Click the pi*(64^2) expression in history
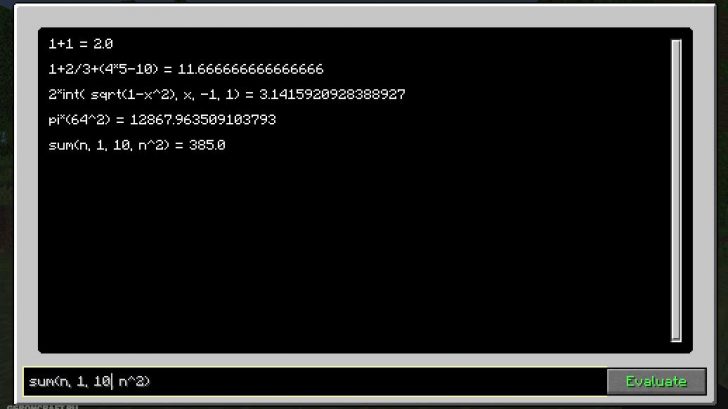The image size is (728, 409). coord(79,120)
